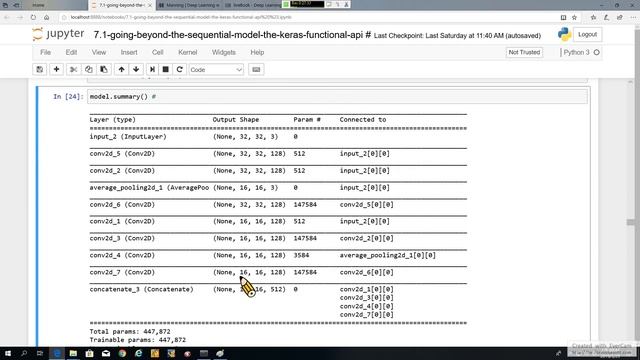Copy selected cells using the copy icon
The width and height of the screenshot is (640, 360).
pos(89,69)
